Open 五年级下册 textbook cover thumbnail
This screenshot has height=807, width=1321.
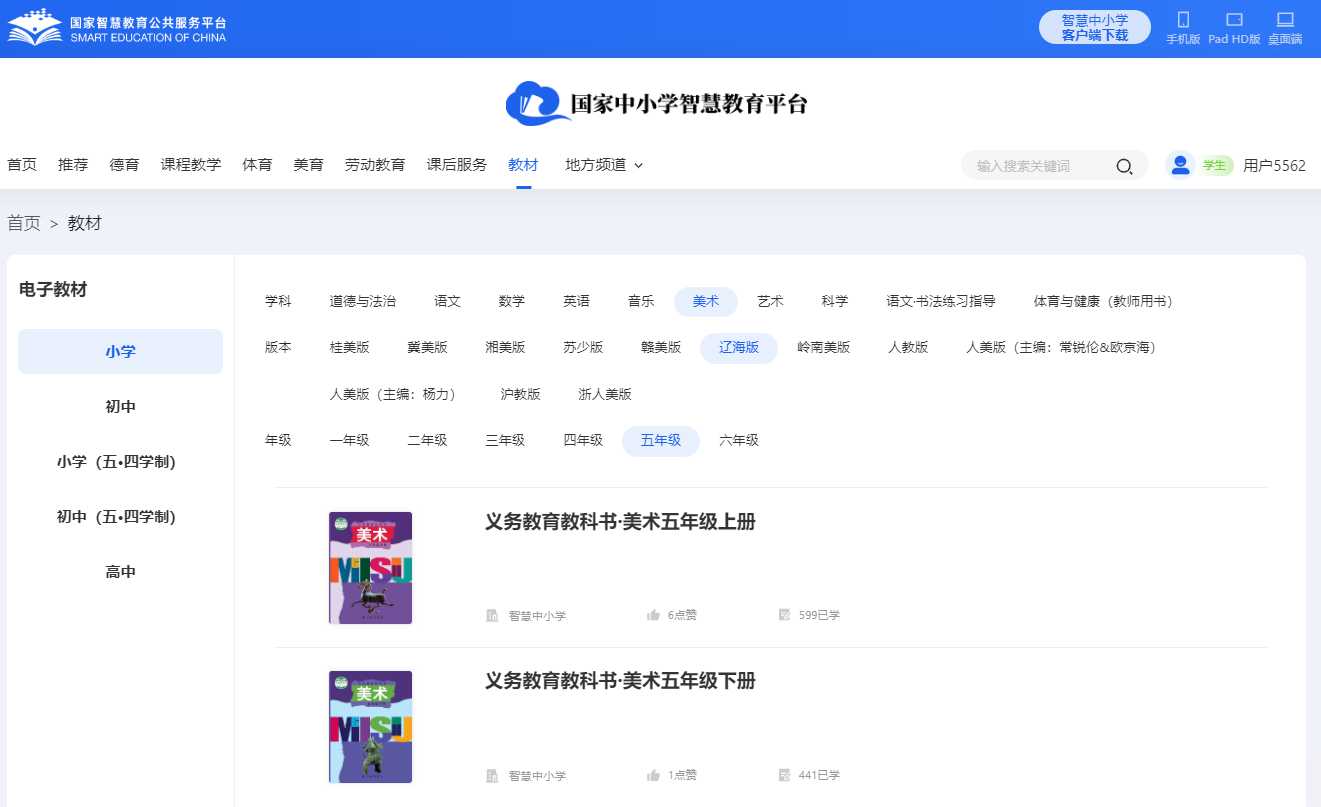(x=370, y=727)
